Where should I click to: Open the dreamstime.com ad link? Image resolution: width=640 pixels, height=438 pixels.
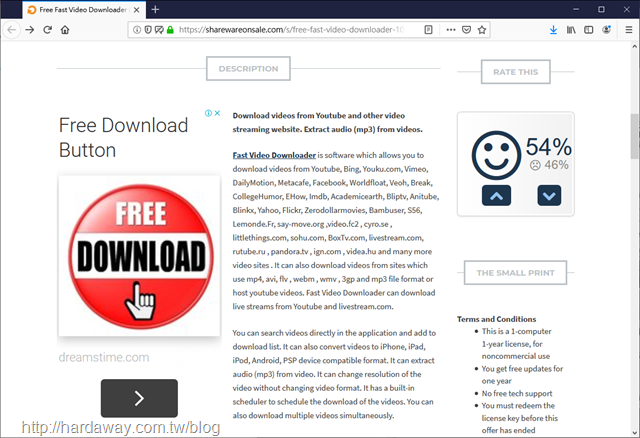pos(104,357)
